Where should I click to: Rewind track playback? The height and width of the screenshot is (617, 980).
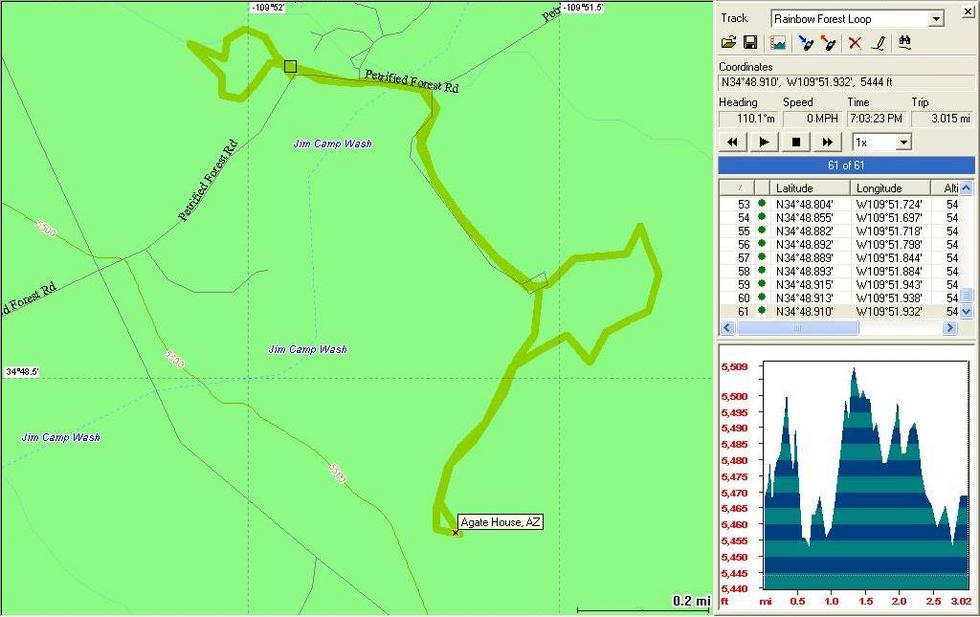(732, 142)
